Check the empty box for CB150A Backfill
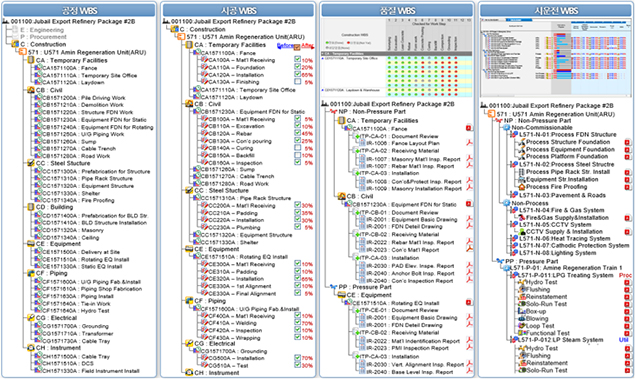The width and height of the screenshot is (635, 379). click(x=298, y=155)
